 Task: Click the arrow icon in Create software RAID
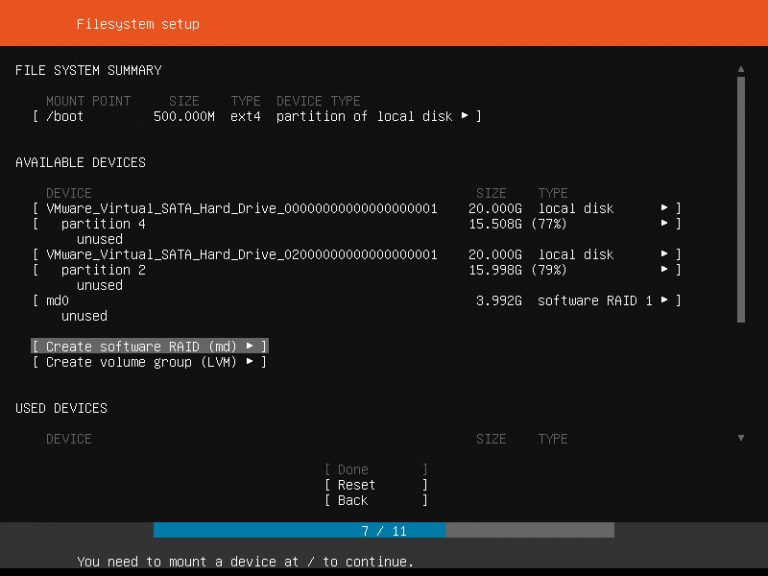coord(250,346)
